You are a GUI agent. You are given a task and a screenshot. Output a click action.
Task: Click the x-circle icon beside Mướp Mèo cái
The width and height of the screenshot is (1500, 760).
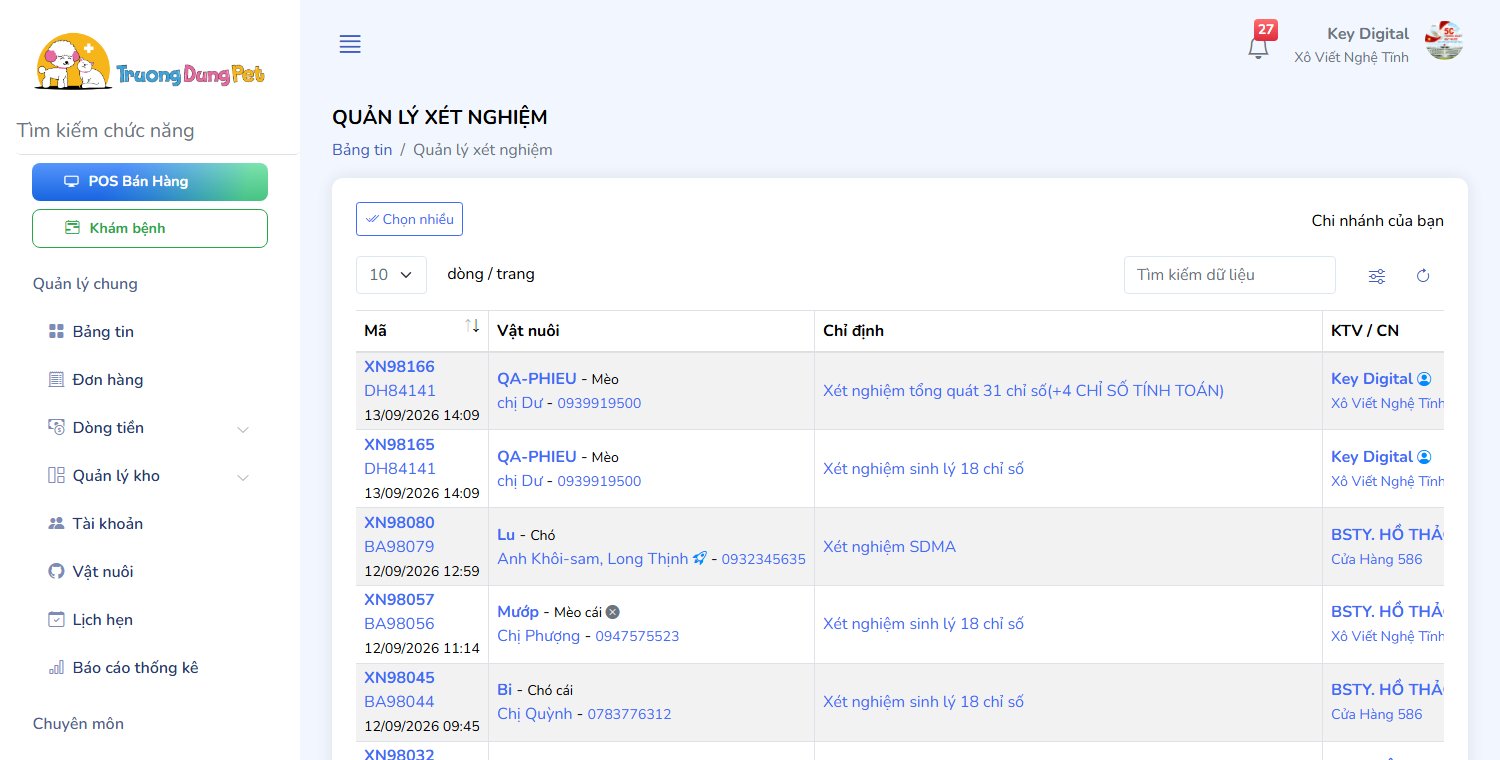tap(613, 612)
